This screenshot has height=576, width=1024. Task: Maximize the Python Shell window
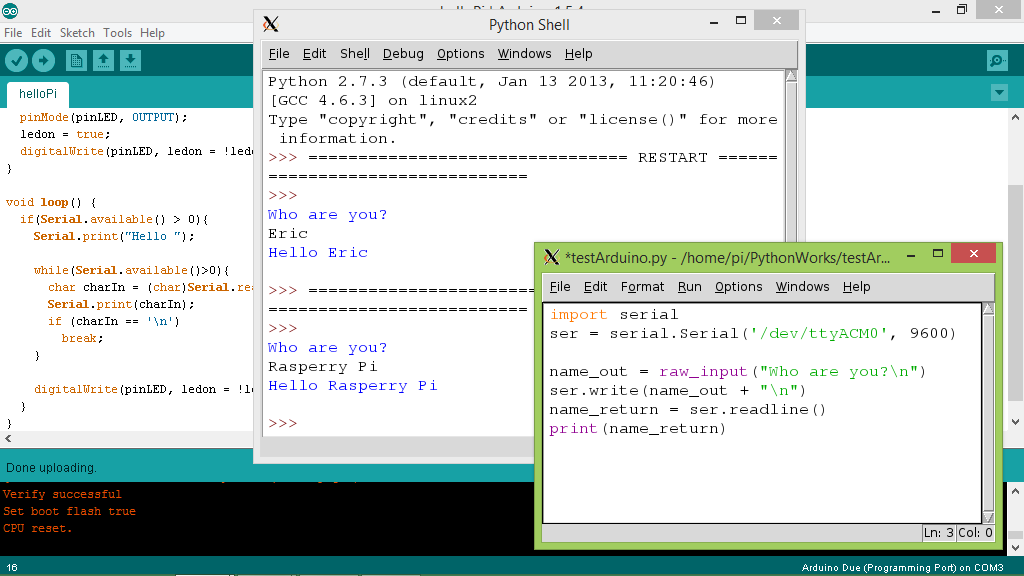[741, 21]
